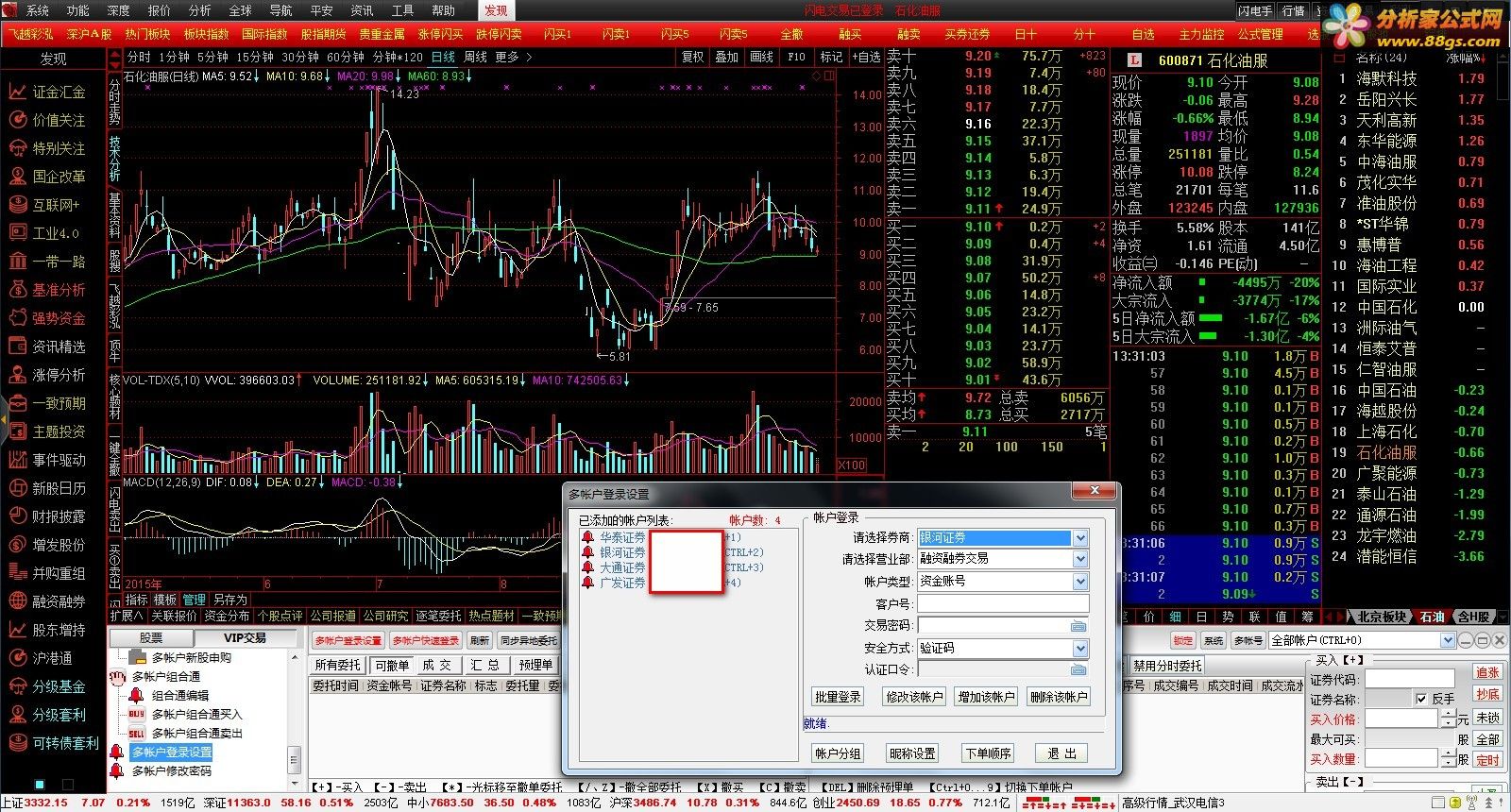Screen dimensions: 1511x812
Task: Click the 证券代码 input field
Action: point(1410,679)
